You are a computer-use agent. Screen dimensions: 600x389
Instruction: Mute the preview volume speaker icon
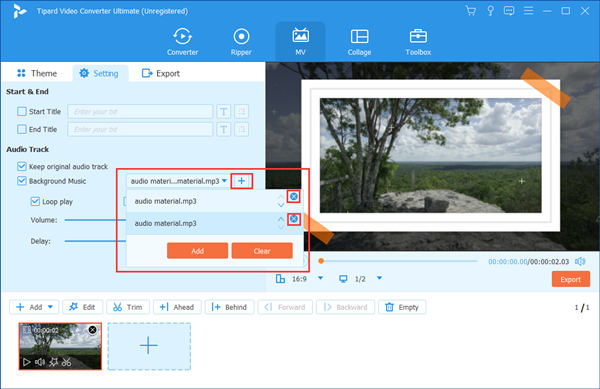coord(580,261)
